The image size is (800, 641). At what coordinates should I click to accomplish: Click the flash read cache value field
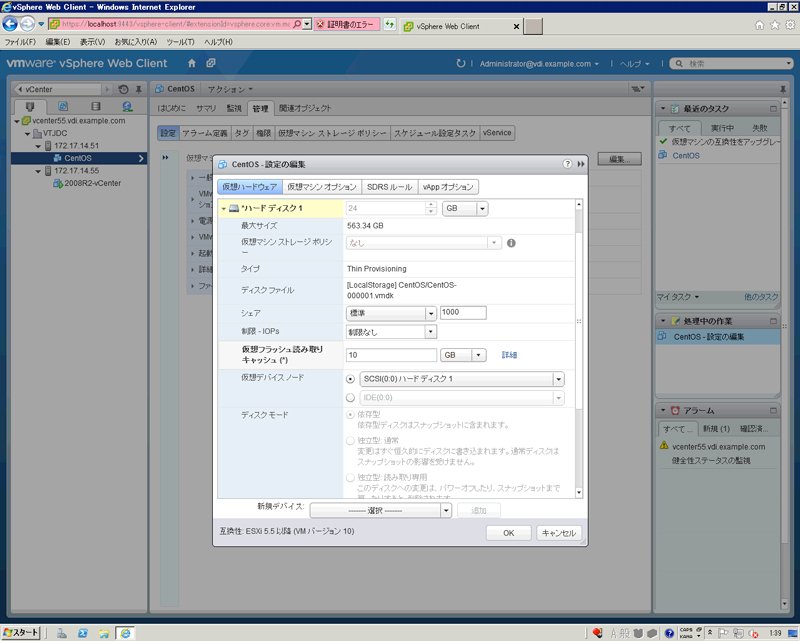click(391, 355)
